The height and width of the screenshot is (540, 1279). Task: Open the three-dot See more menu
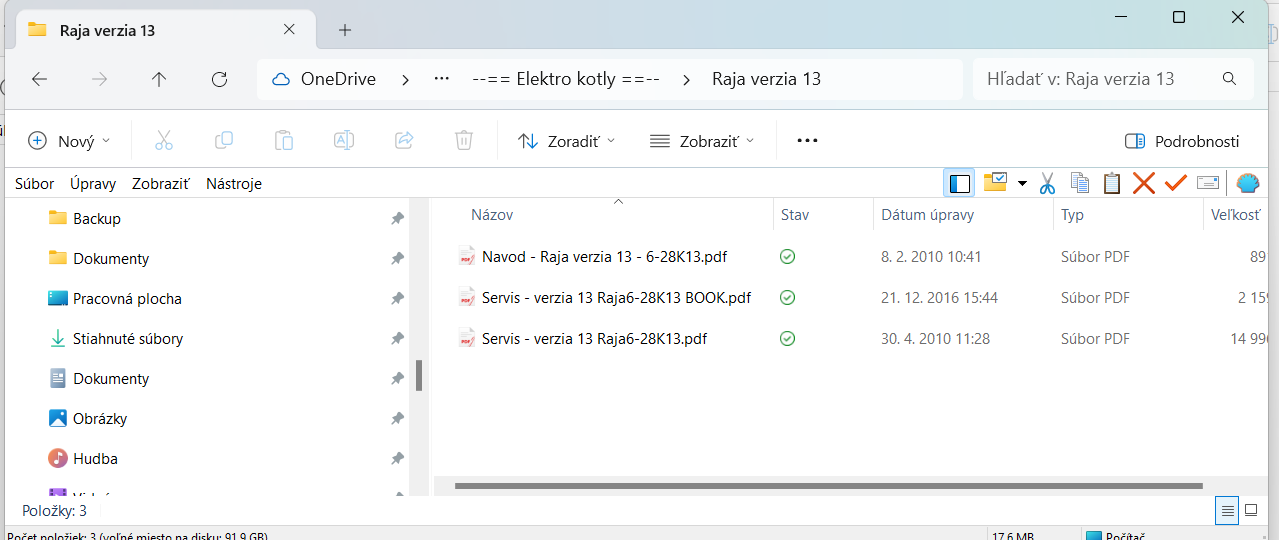(807, 141)
